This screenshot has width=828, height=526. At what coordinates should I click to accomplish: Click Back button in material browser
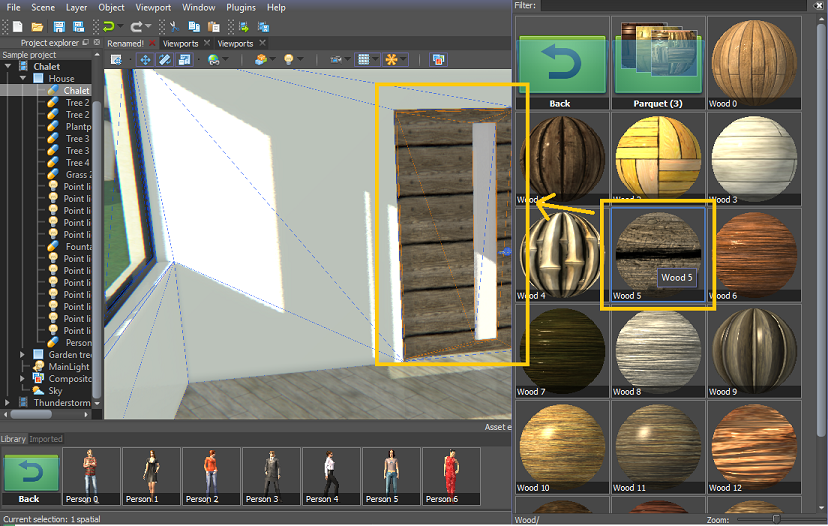point(560,62)
